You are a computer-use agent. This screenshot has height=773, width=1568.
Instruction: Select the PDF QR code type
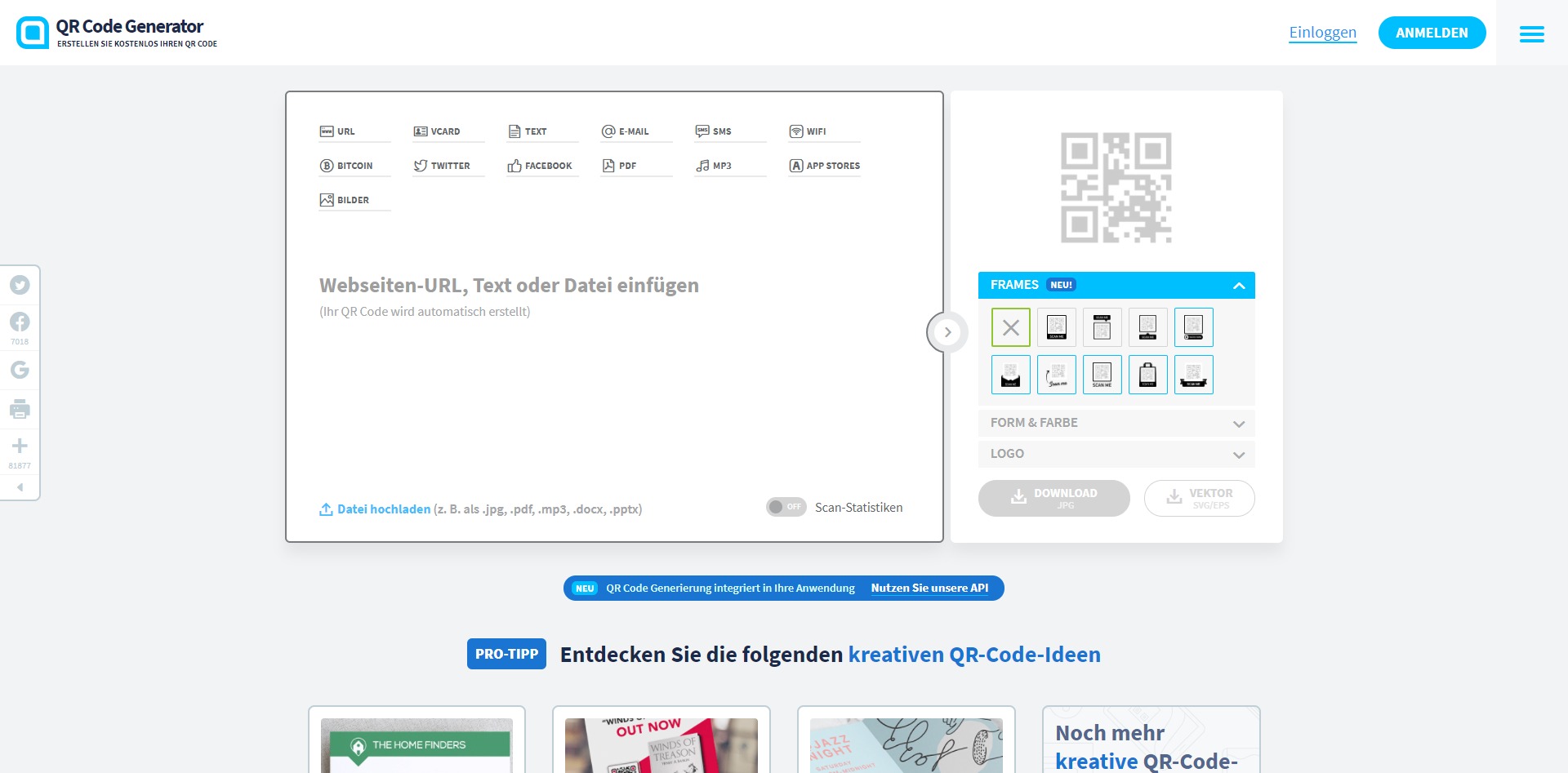[x=627, y=165]
